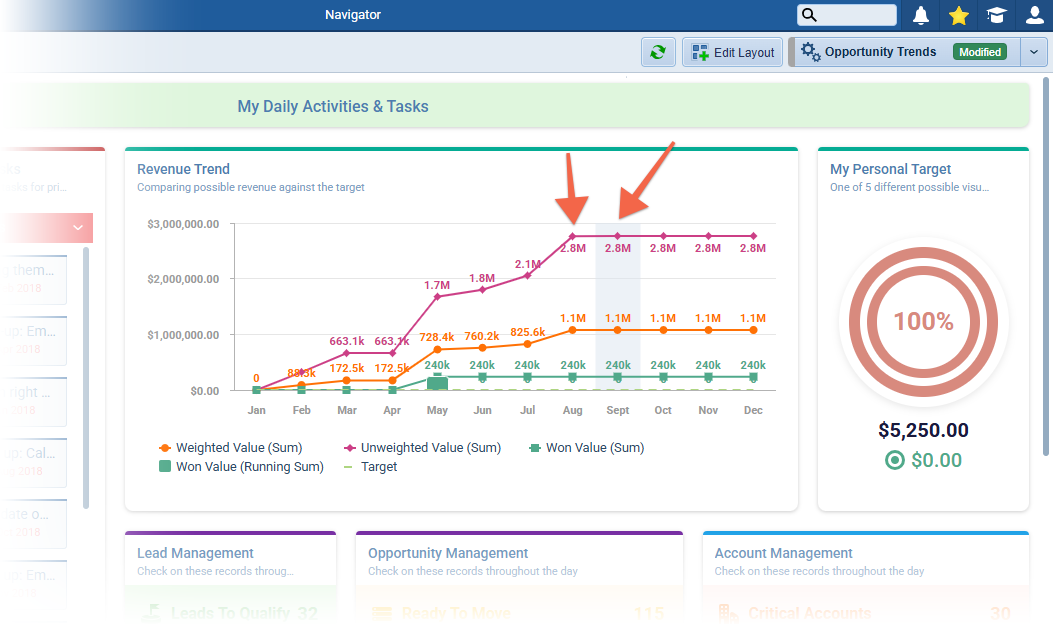The height and width of the screenshot is (626, 1053).
Task: Refresh the dashboard with the refresh icon
Action: coord(658,51)
